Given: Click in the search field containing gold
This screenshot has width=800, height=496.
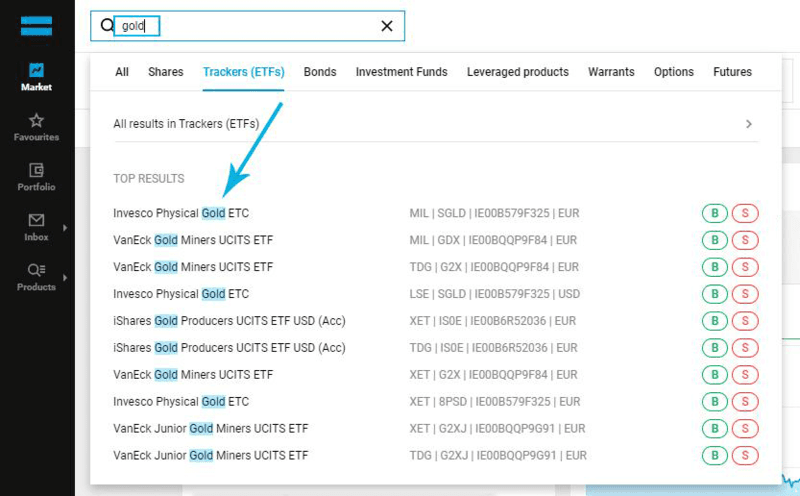Looking at the screenshot, I should click(x=247, y=26).
